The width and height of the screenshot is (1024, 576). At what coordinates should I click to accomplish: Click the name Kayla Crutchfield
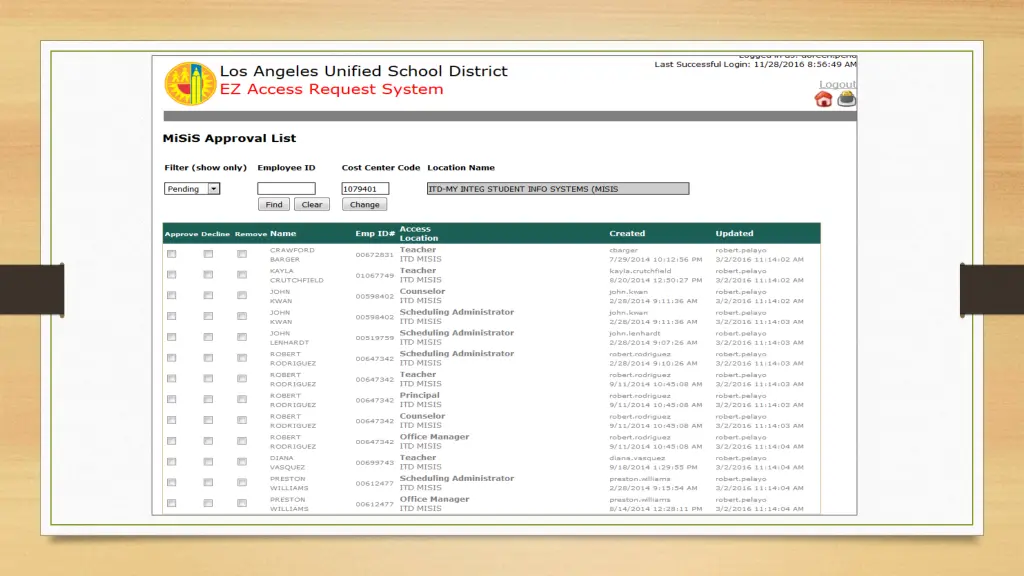coord(296,276)
